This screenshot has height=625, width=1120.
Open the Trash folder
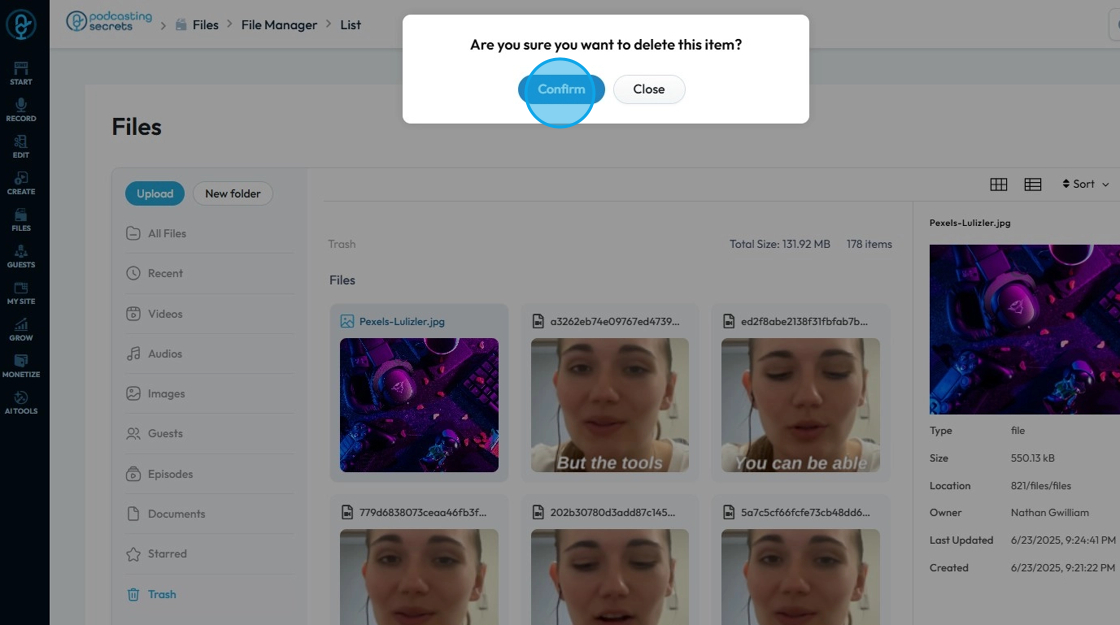coord(161,594)
